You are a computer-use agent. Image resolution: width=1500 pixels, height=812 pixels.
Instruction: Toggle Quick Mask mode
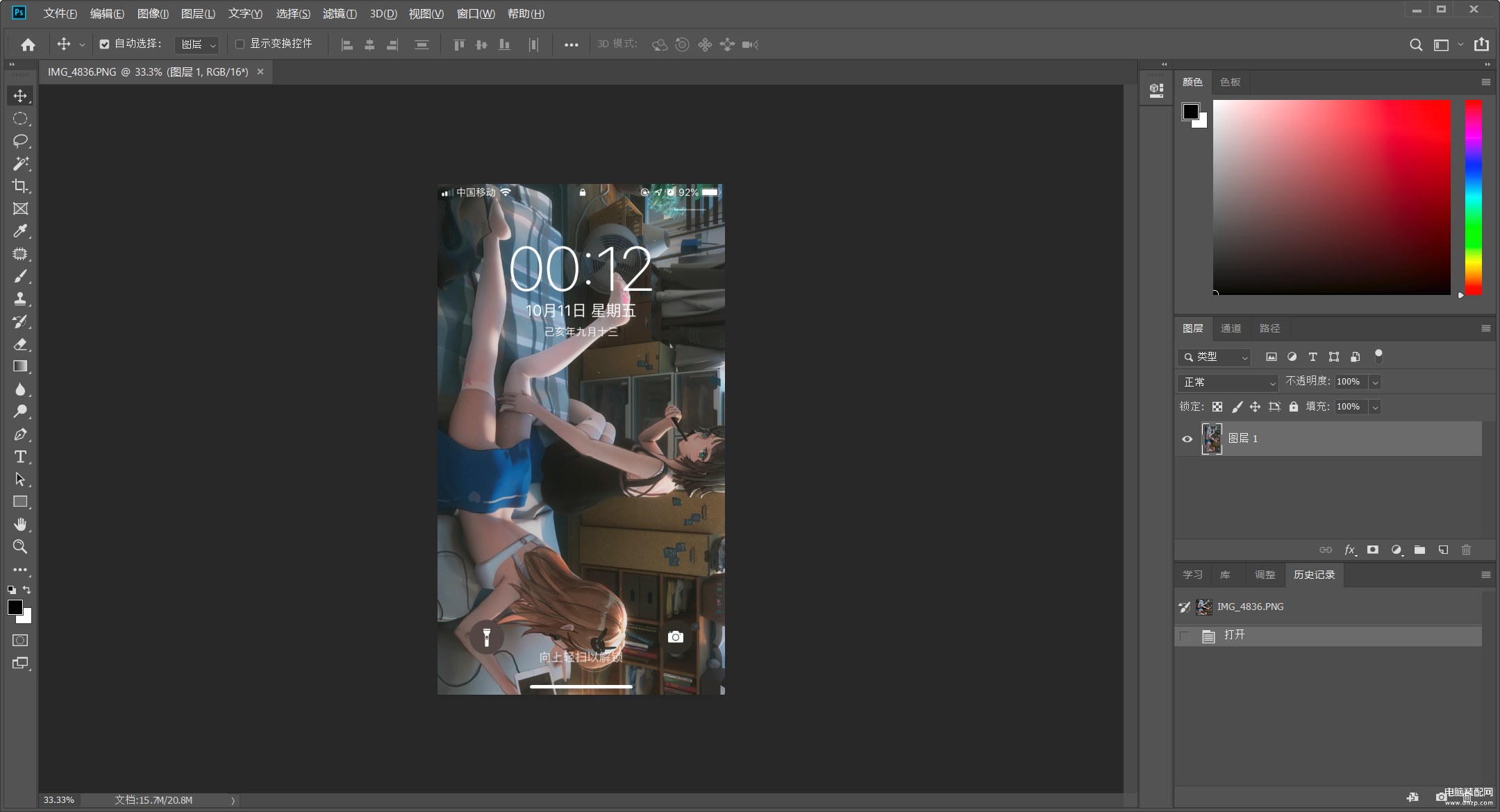pos(20,640)
